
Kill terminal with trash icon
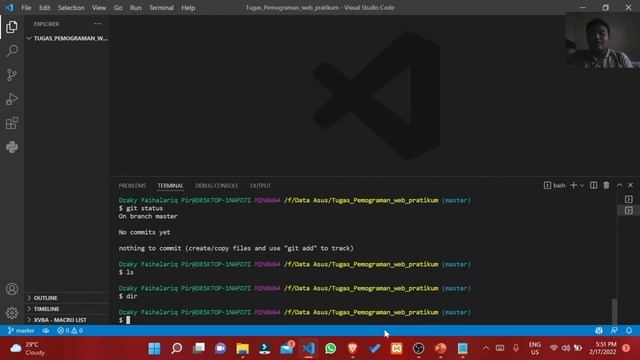(606, 185)
